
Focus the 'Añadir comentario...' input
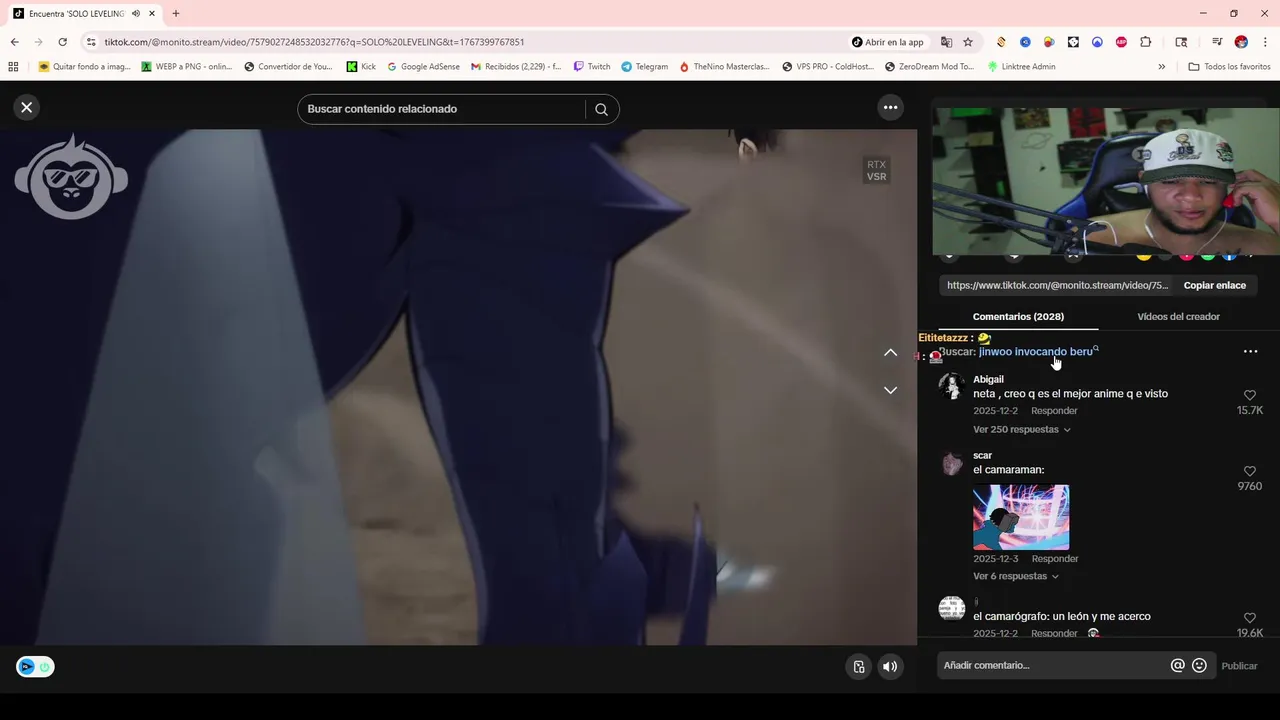coord(1050,666)
